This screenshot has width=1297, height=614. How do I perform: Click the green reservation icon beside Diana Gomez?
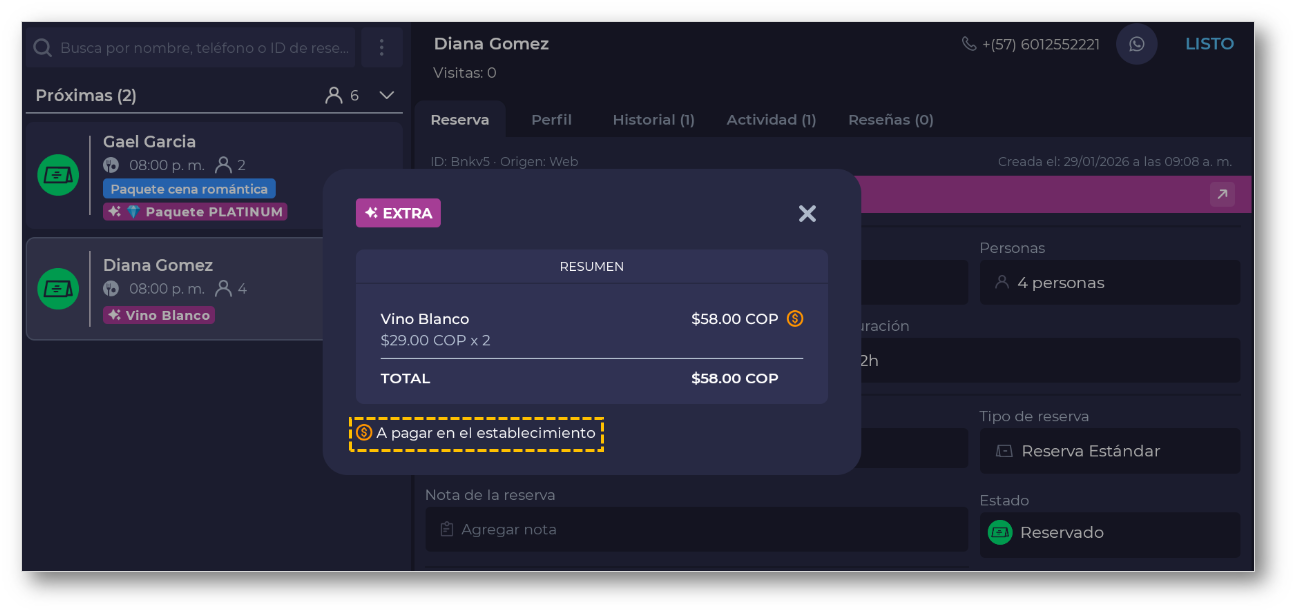[58, 289]
